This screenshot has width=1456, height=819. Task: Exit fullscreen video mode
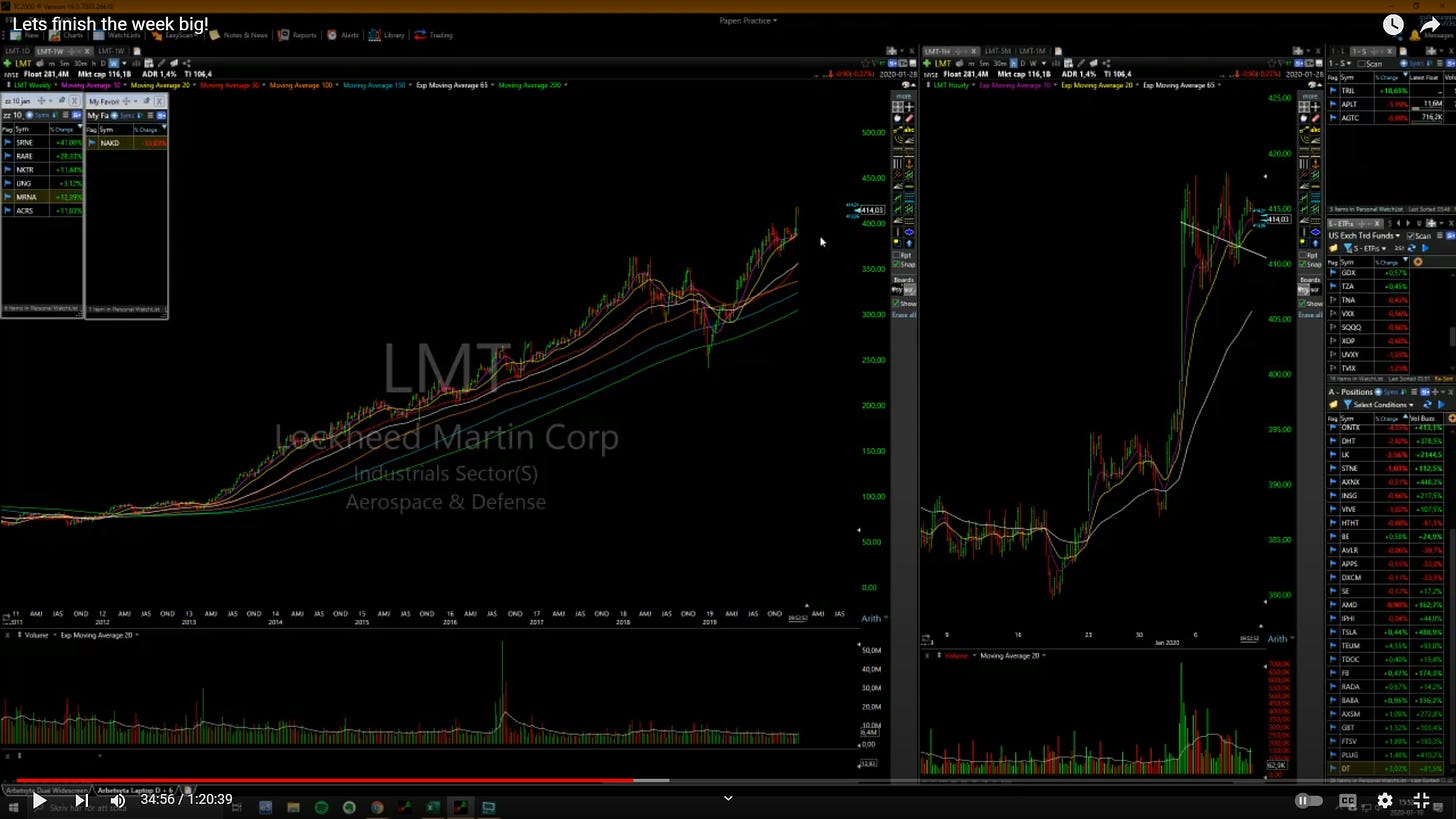1422,800
